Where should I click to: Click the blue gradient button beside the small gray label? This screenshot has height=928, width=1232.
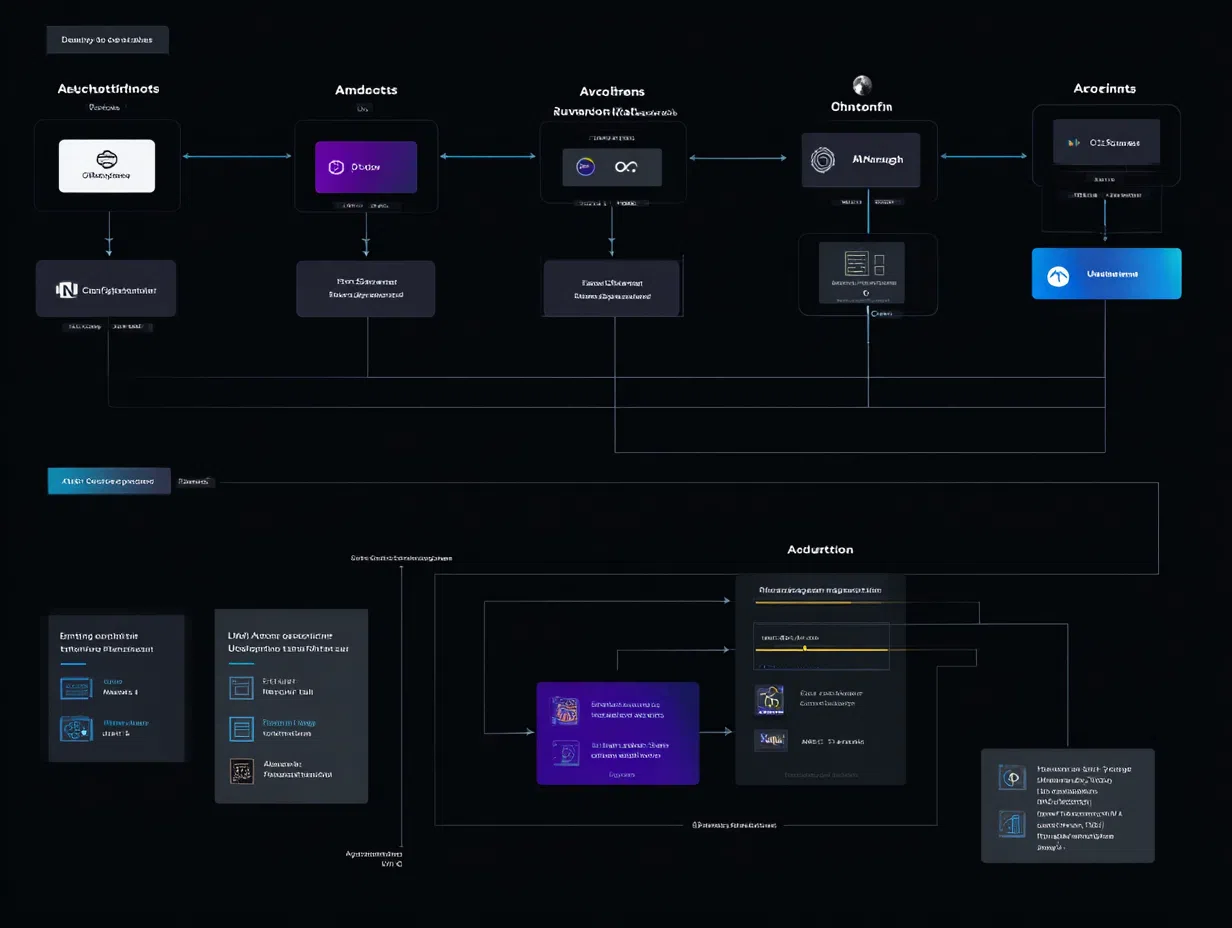coord(109,481)
